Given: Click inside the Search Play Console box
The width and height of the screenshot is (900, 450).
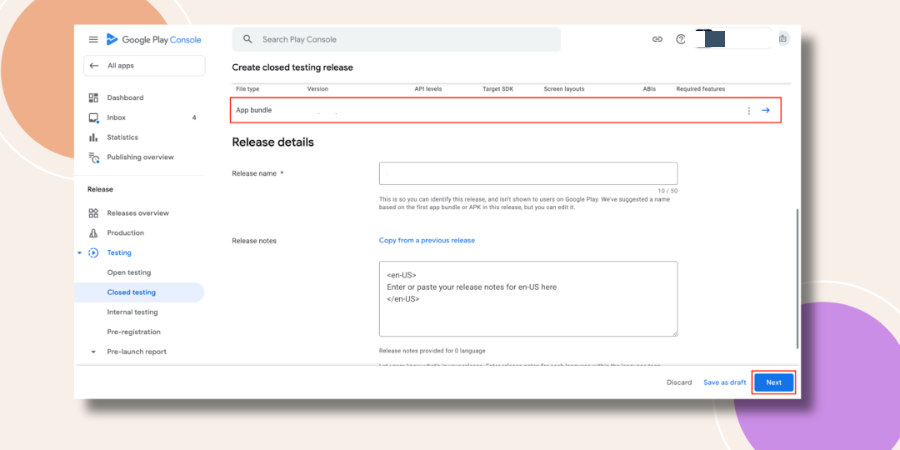Looking at the screenshot, I should tap(397, 40).
